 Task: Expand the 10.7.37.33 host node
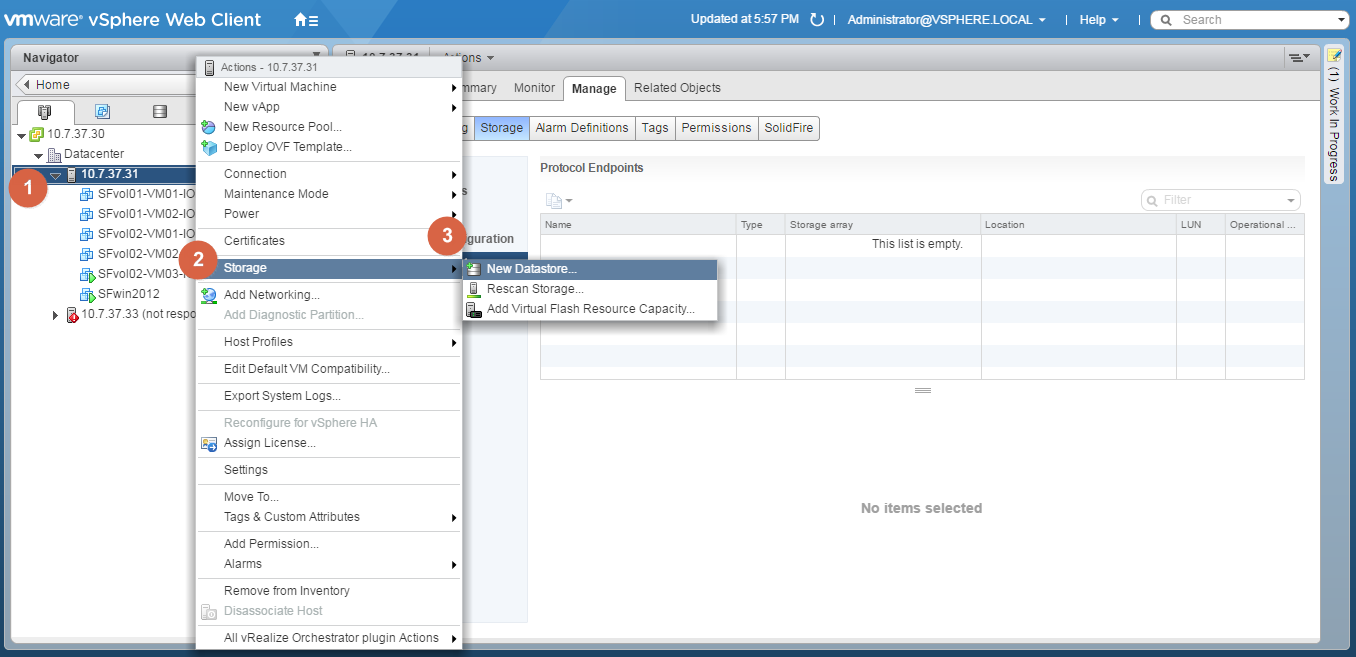point(56,315)
